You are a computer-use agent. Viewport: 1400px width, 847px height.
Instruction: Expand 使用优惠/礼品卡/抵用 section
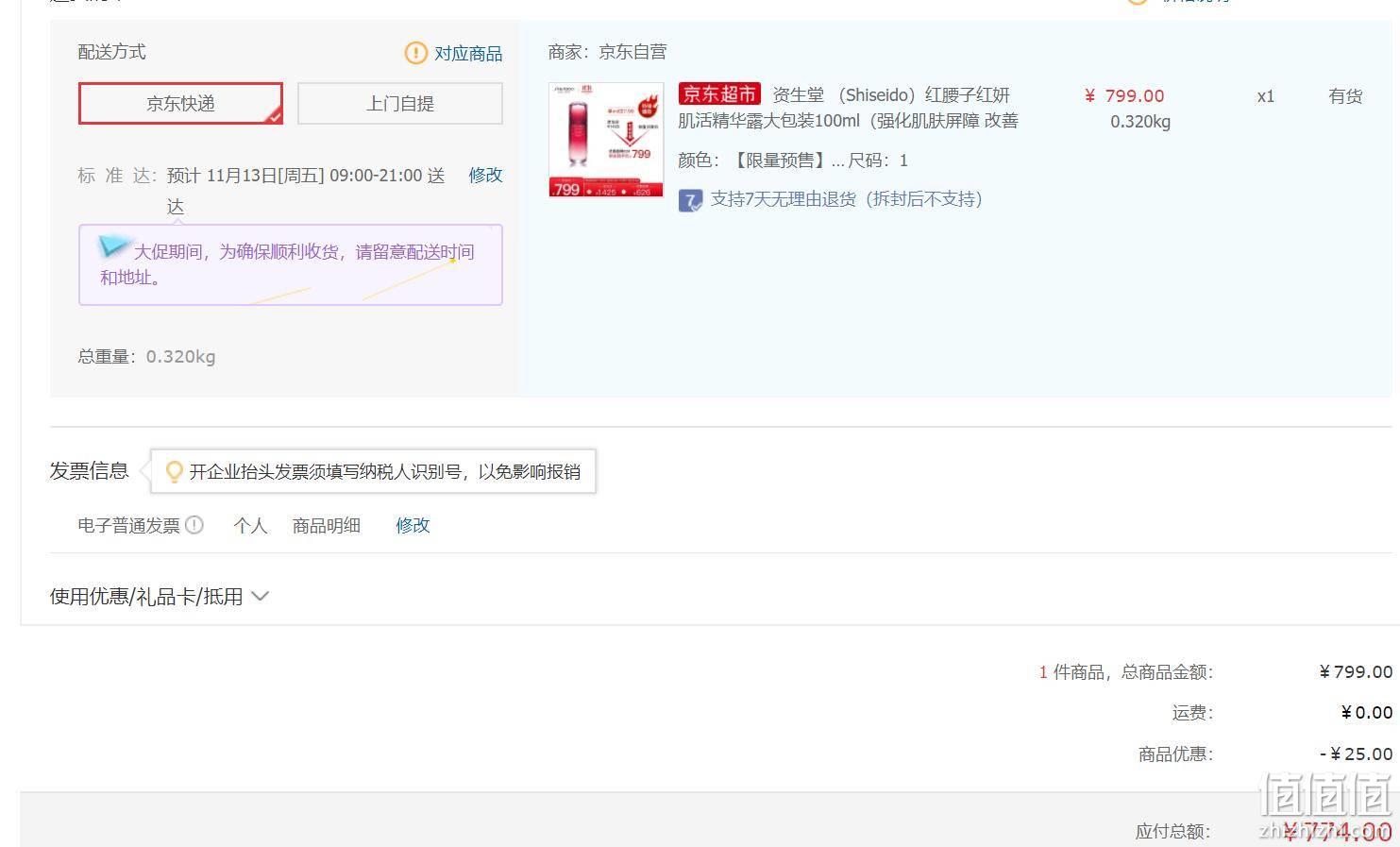click(160, 597)
